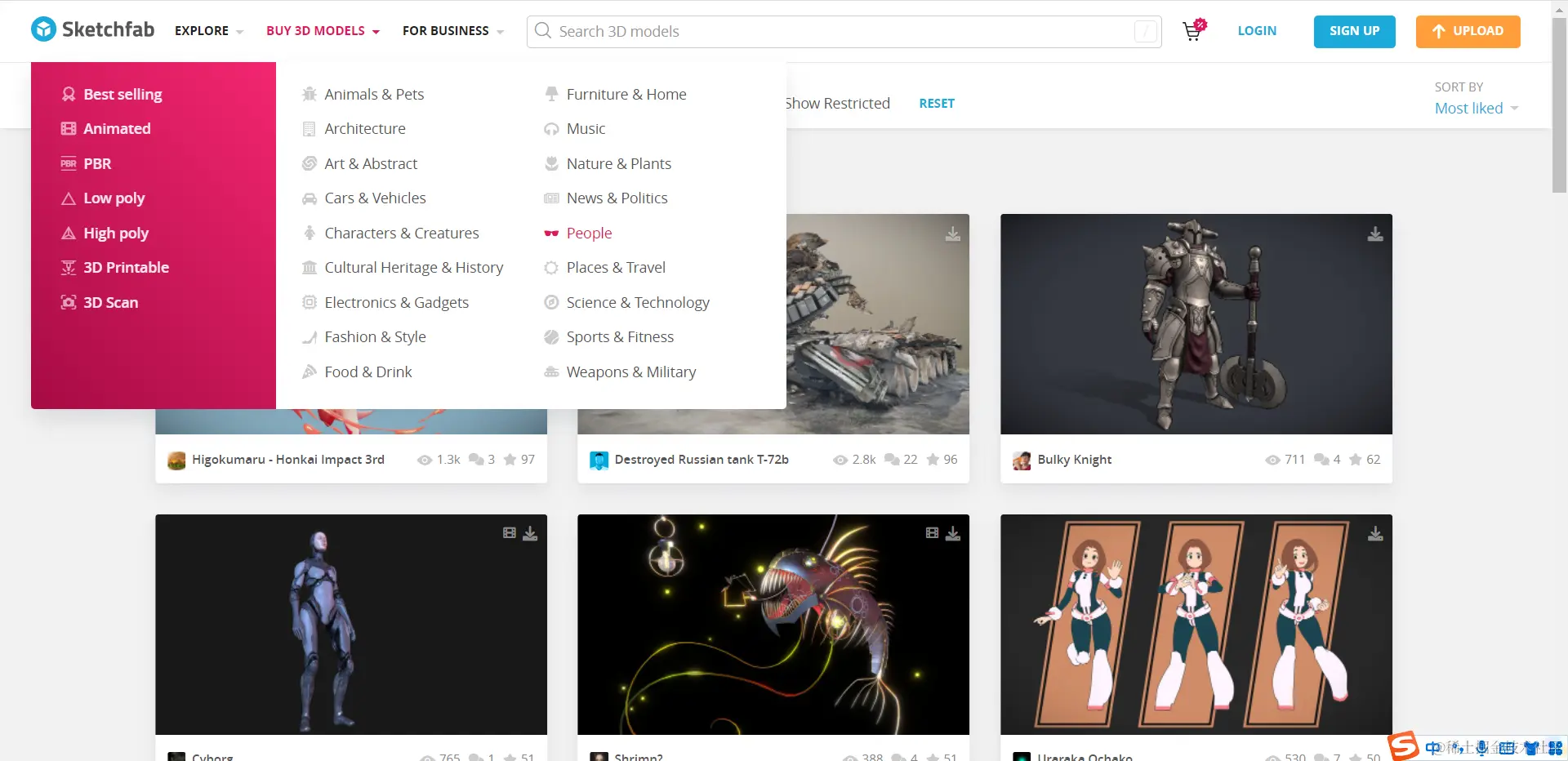
Task: Open Destroyed Russian tank T-72b title
Action: [702, 460]
